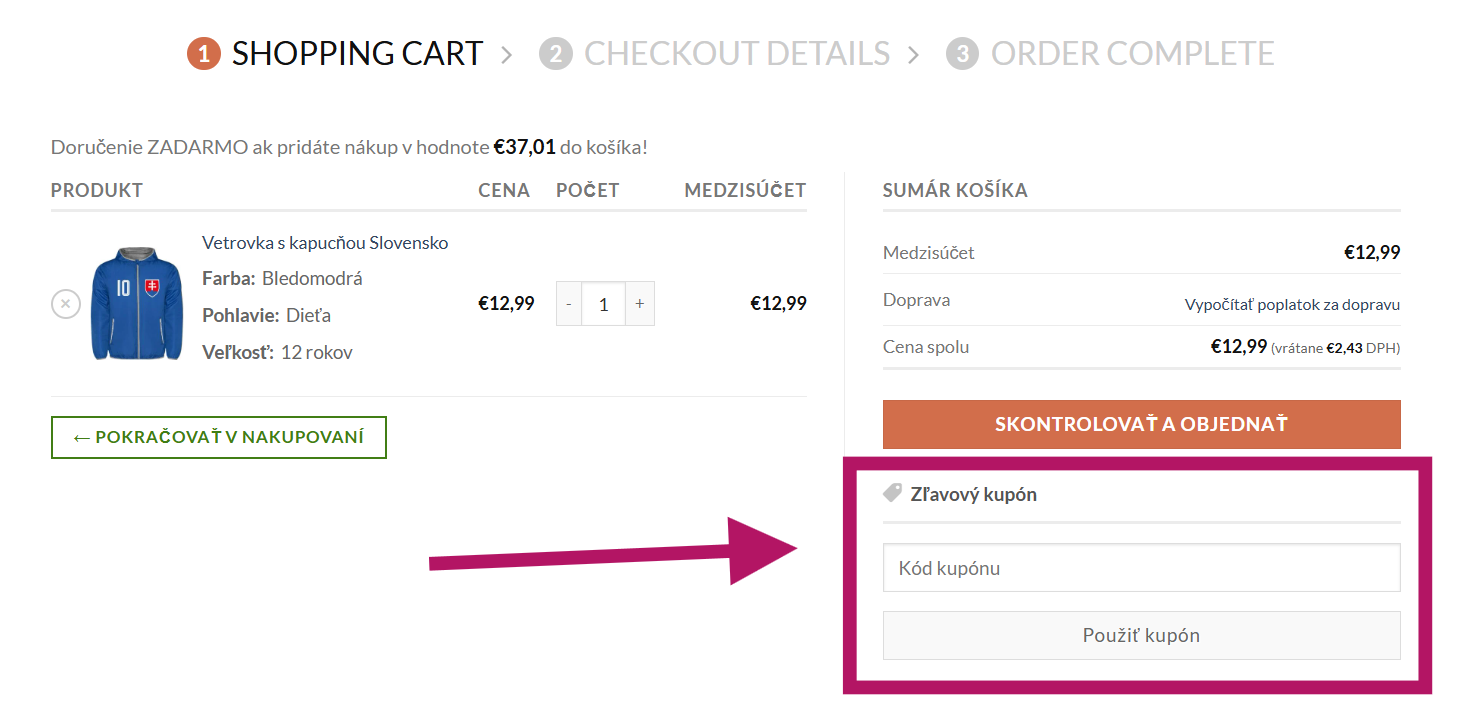Click the step 2 circle icon
Viewport: 1461px width, 702px height.
coord(555,54)
